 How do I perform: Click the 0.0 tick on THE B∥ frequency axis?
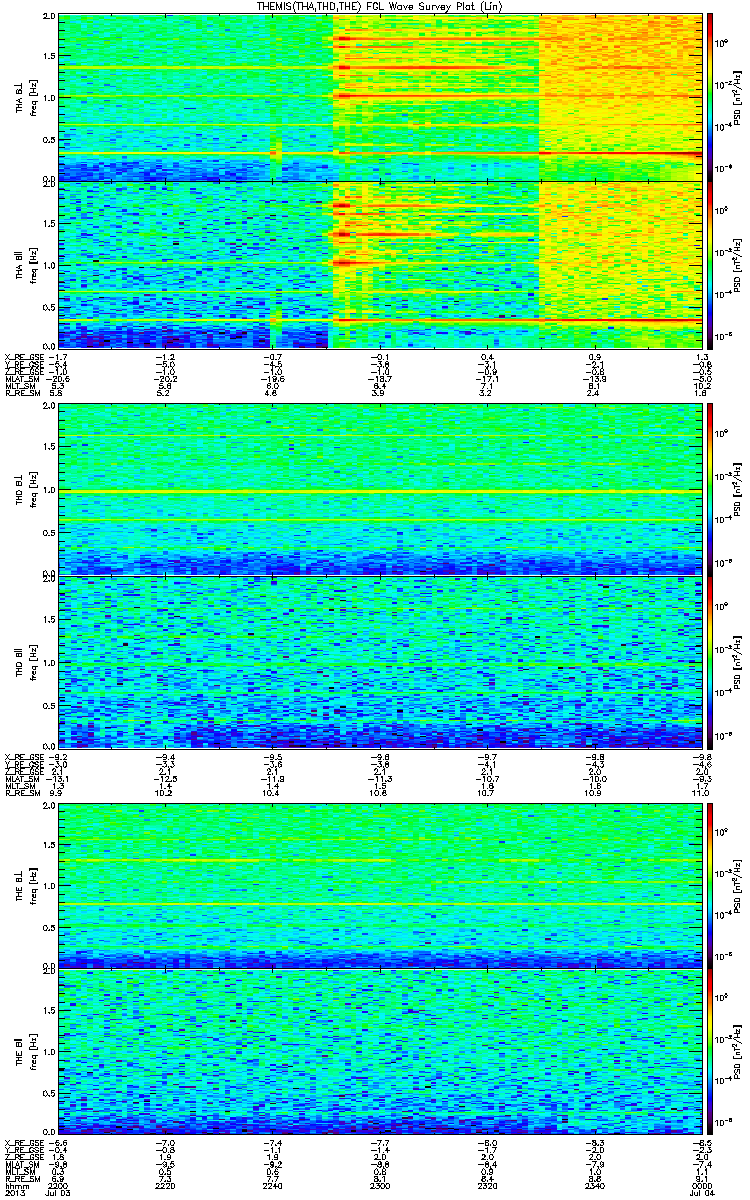50,1131
